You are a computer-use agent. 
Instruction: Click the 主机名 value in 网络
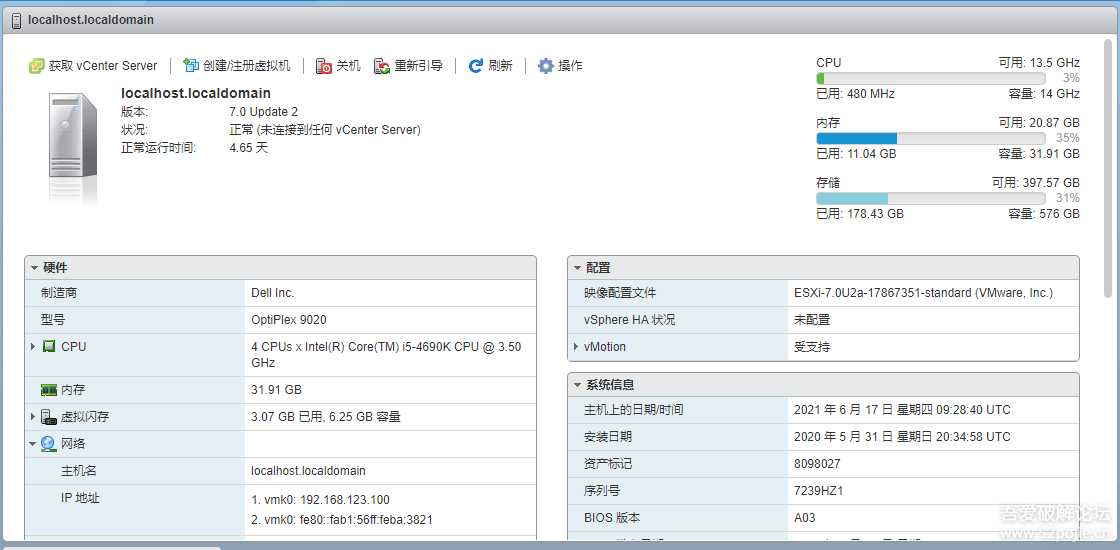(x=309, y=471)
